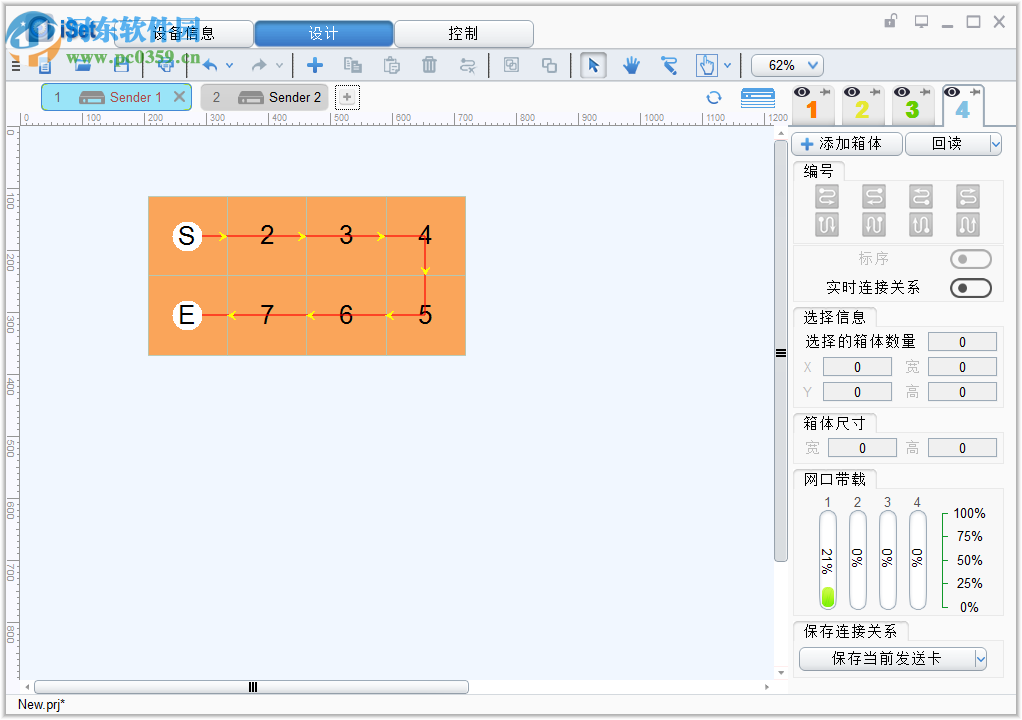The height and width of the screenshot is (720, 1022).
Task: Select the cable routing tool
Action: pyautogui.click(x=668, y=65)
